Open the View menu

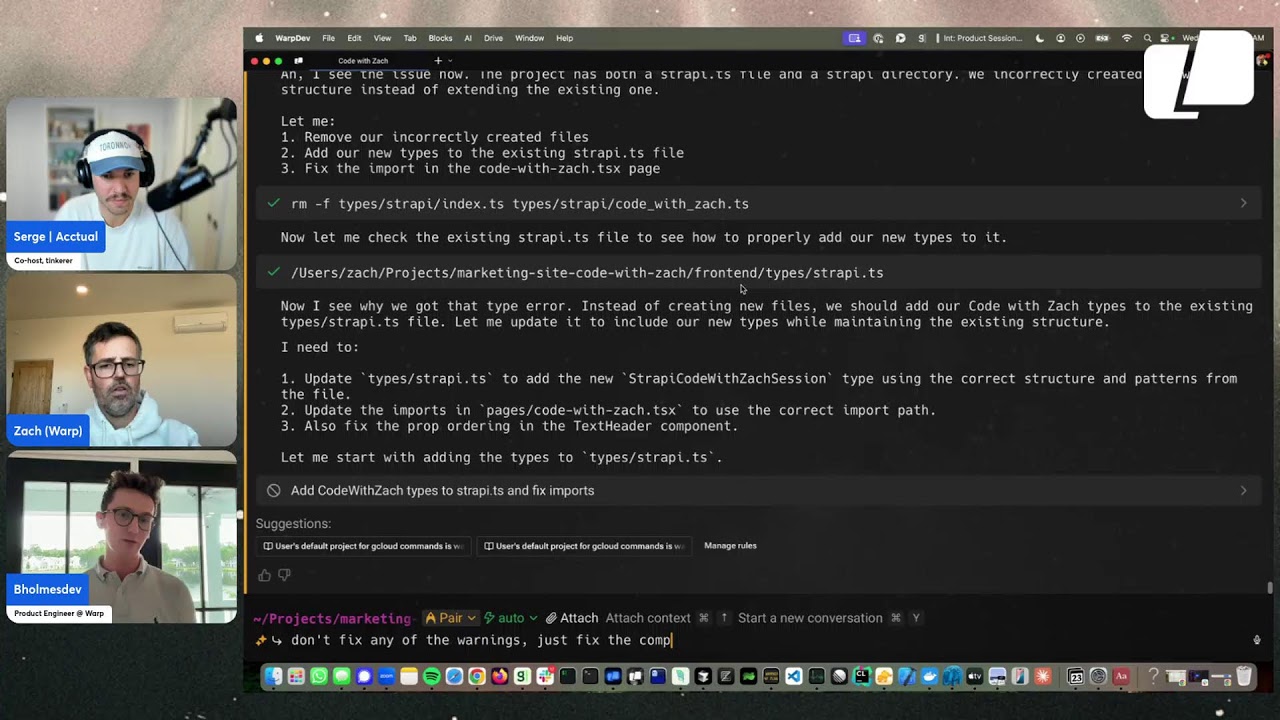[x=382, y=38]
